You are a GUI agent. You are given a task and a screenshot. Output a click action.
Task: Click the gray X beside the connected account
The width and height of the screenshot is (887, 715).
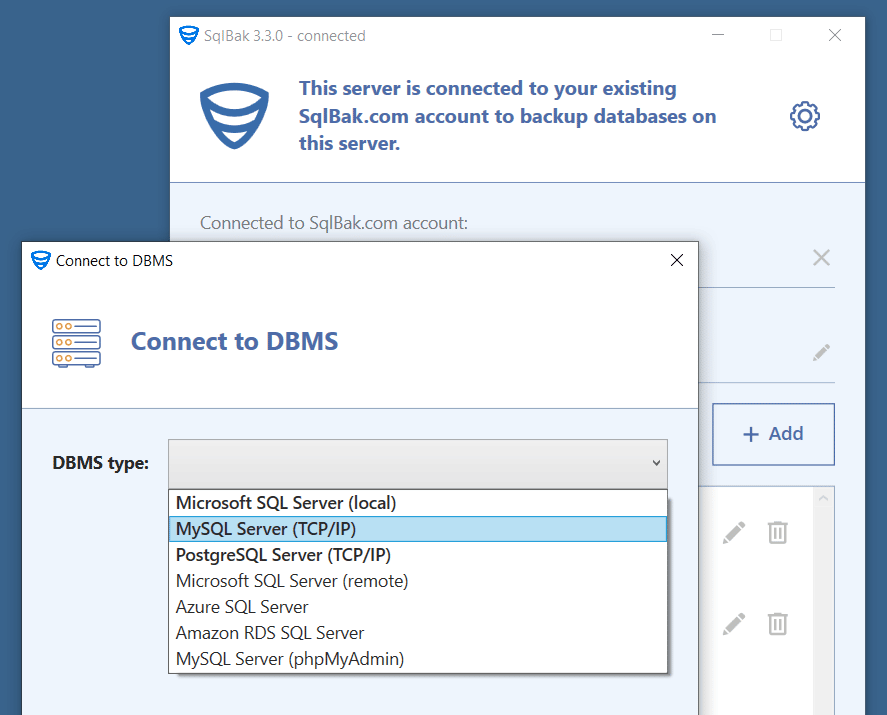tap(821, 258)
